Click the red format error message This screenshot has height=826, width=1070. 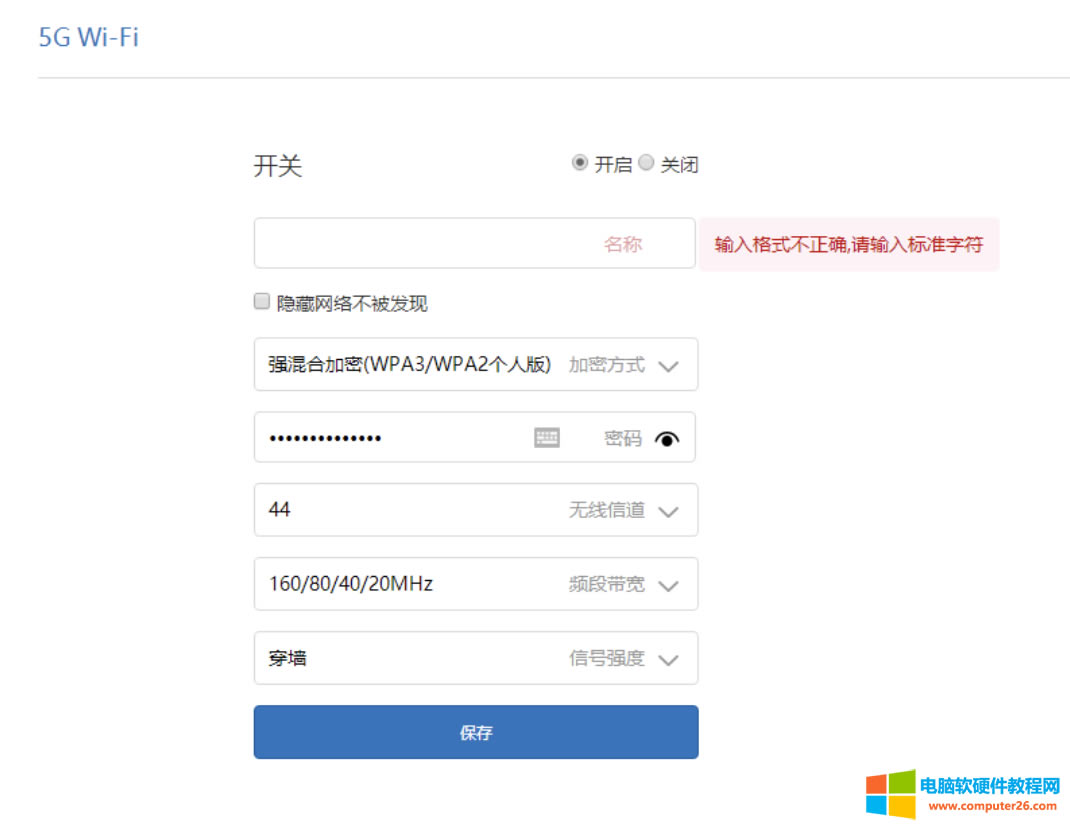[848, 245]
